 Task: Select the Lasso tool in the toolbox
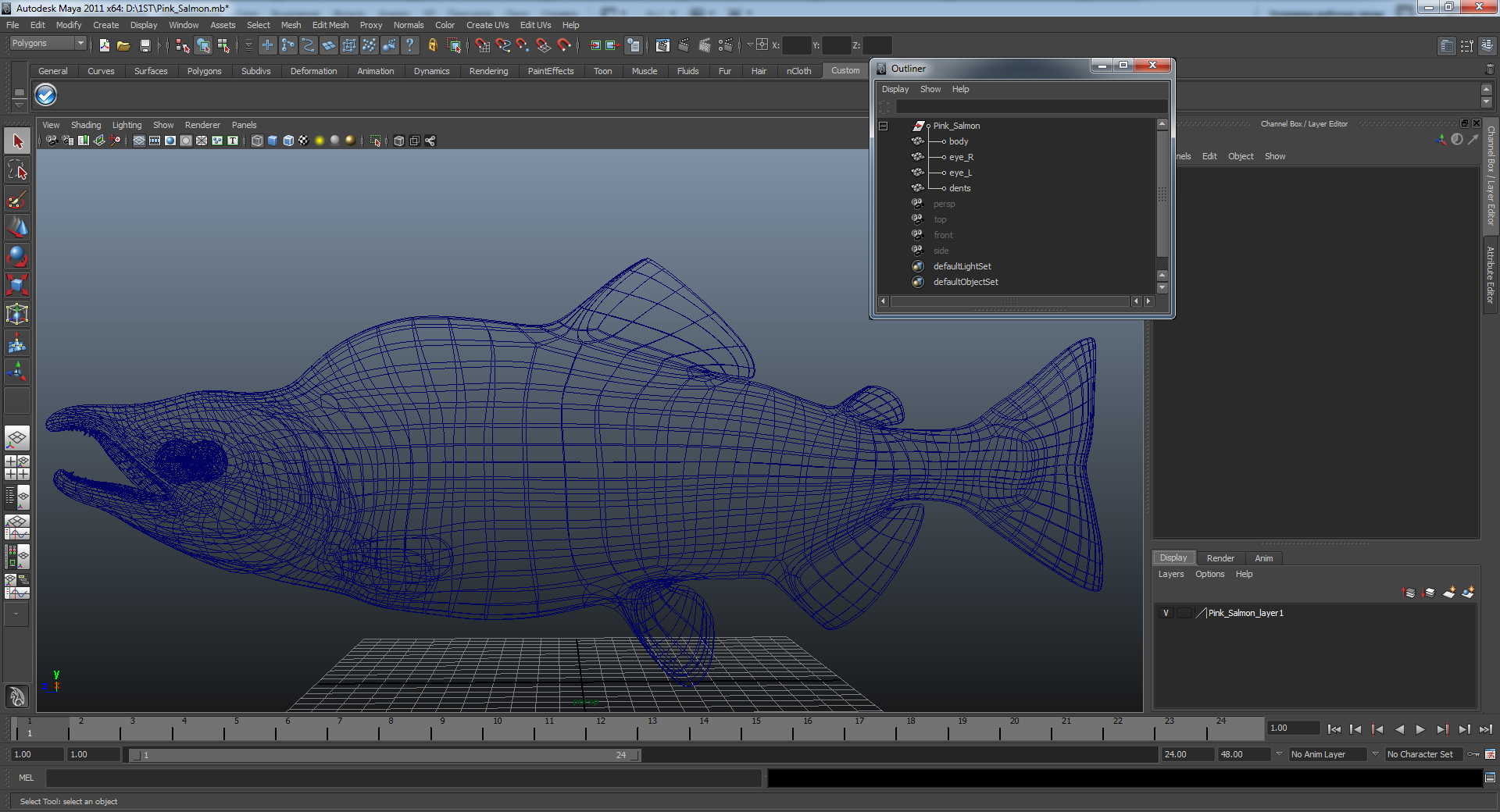pos(17,170)
